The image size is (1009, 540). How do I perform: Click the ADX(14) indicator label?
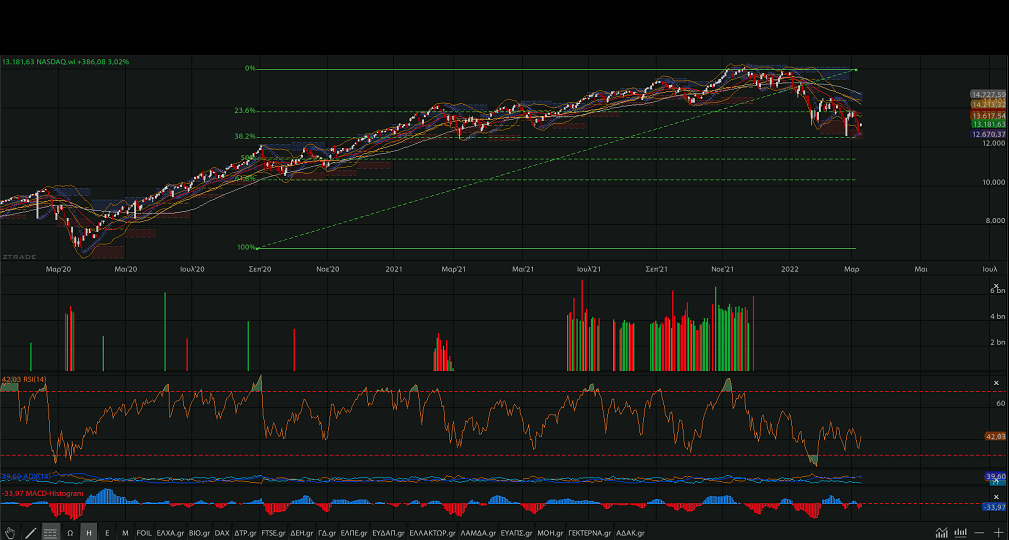pos(26,476)
